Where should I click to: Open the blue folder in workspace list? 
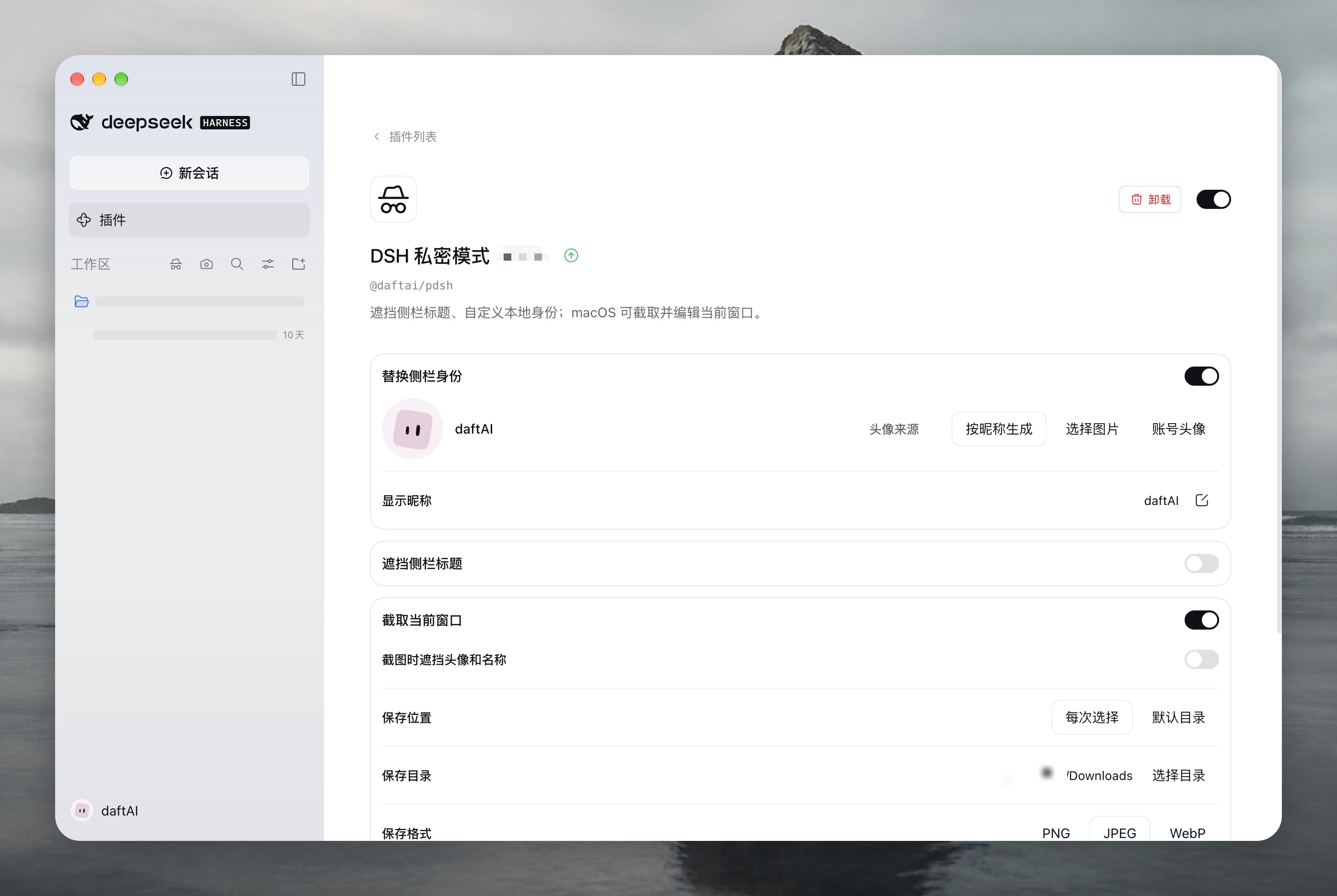(81, 301)
